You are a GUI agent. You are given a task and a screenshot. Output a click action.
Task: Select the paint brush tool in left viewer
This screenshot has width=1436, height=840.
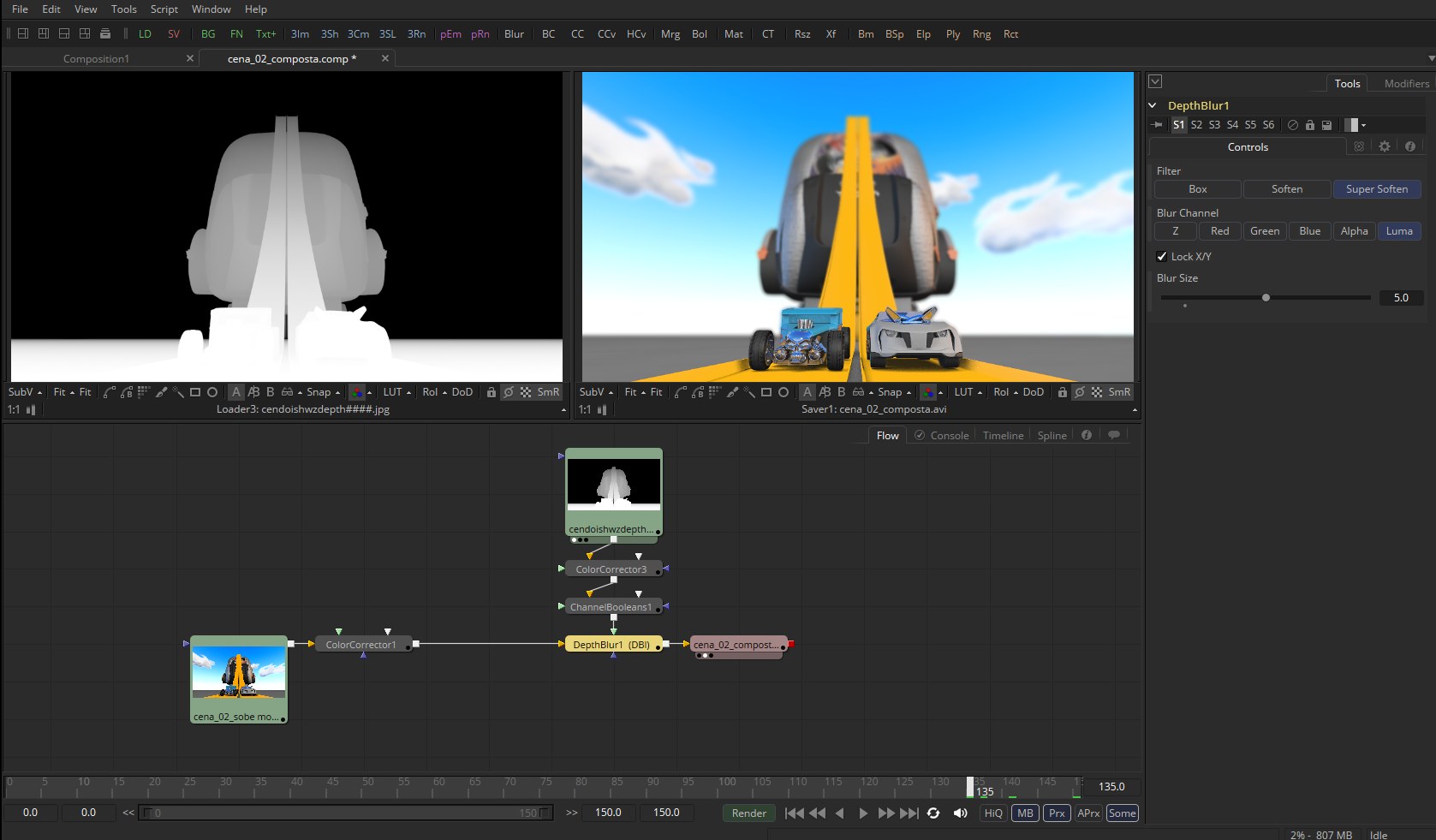point(161,392)
